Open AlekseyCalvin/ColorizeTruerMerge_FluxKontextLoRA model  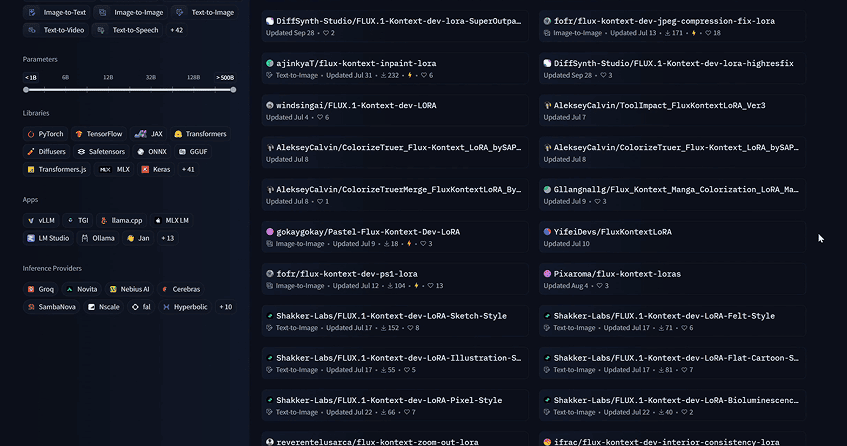395,195
